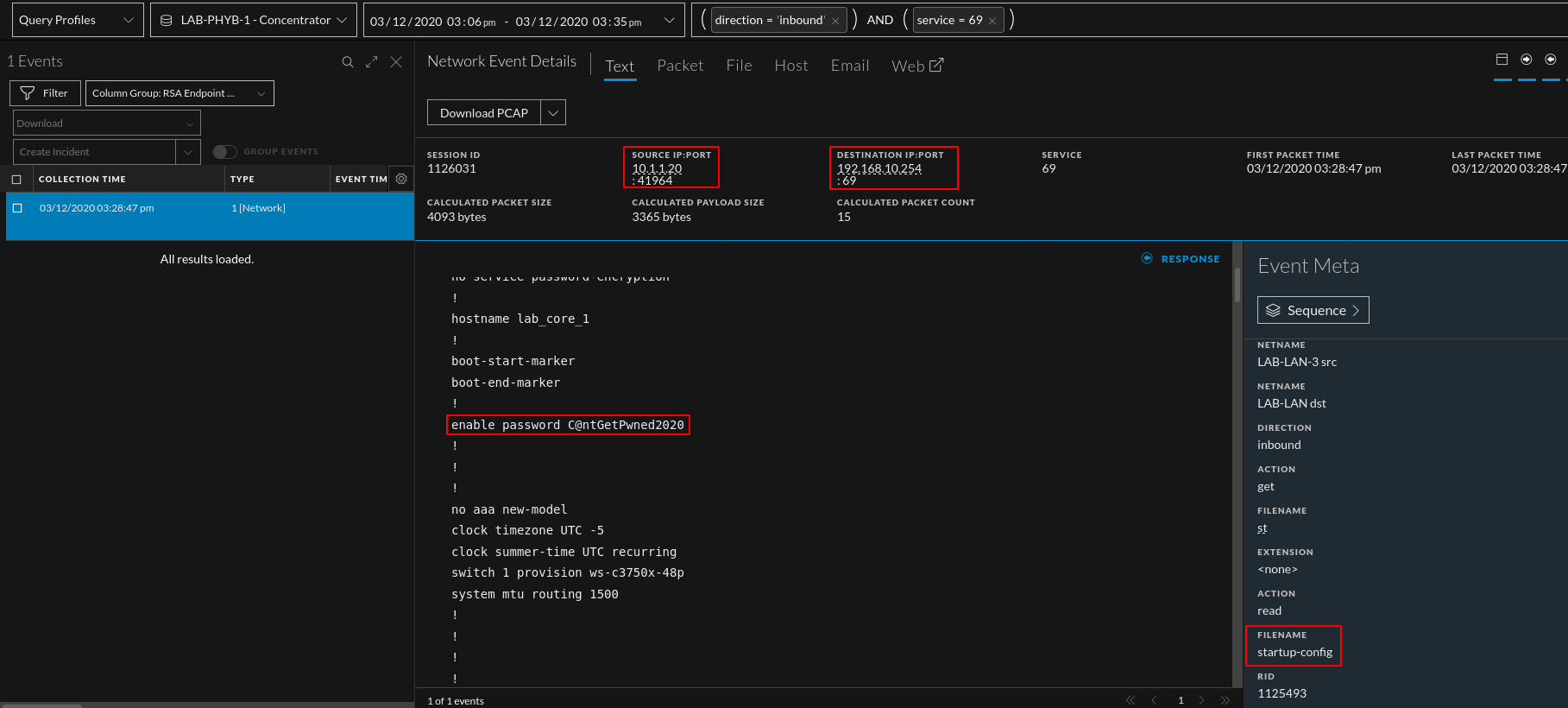Viewport: 1568px width, 708px height.
Task: Open the Query Profiles dropdown
Action: (x=77, y=20)
